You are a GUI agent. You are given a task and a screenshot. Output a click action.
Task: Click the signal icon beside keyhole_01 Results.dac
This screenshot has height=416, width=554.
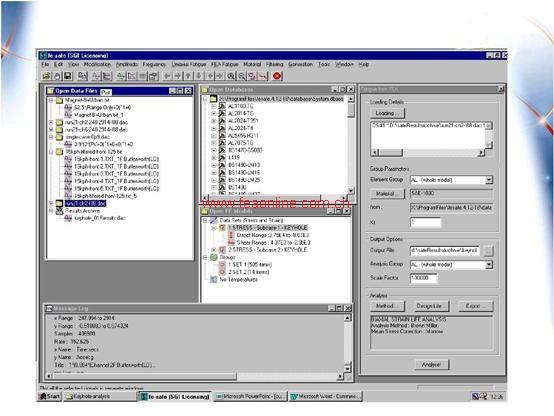68,218
